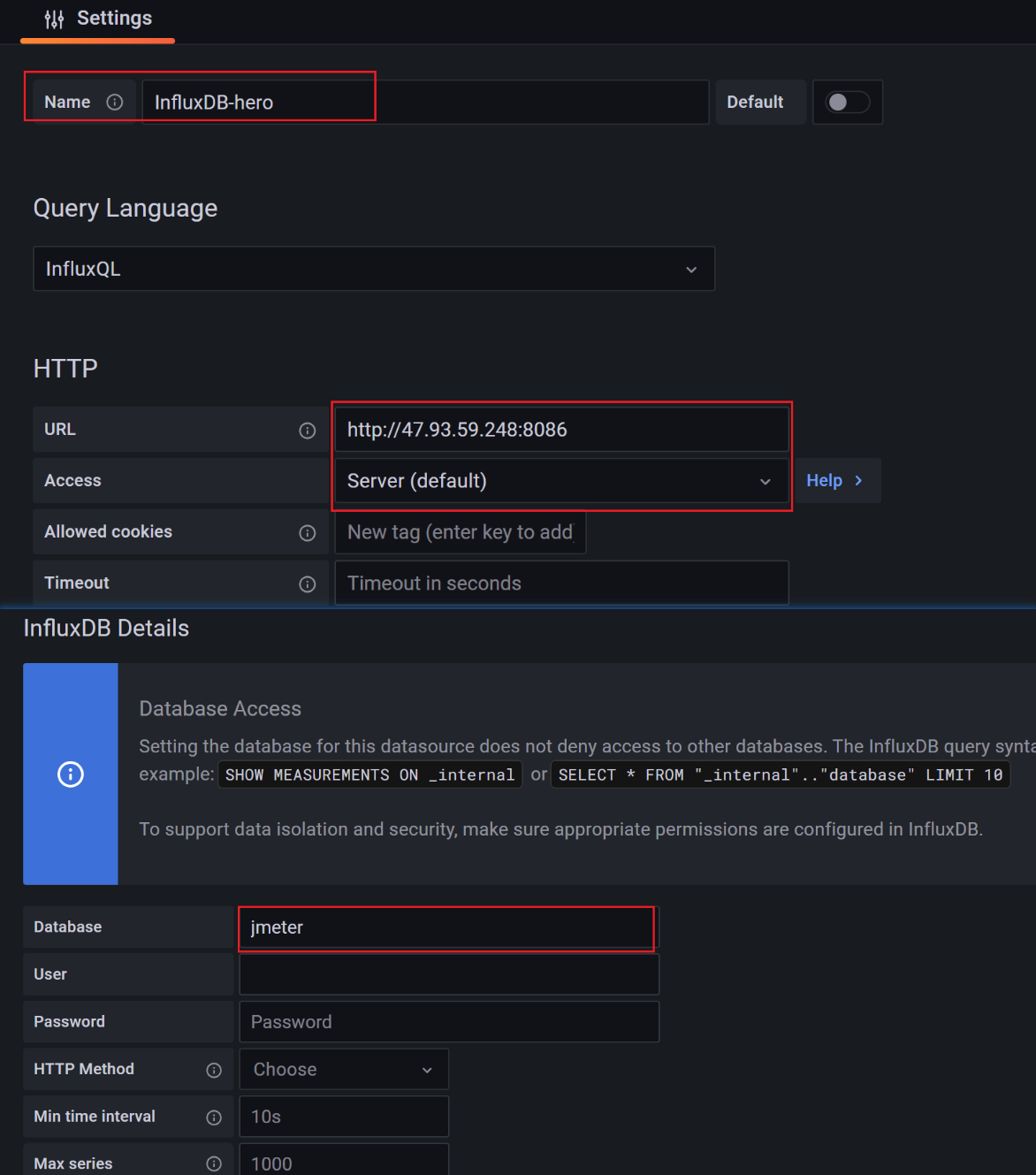Click the URL input field
Image resolution: width=1036 pixels, height=1175 pixels.
pos(562,430)
